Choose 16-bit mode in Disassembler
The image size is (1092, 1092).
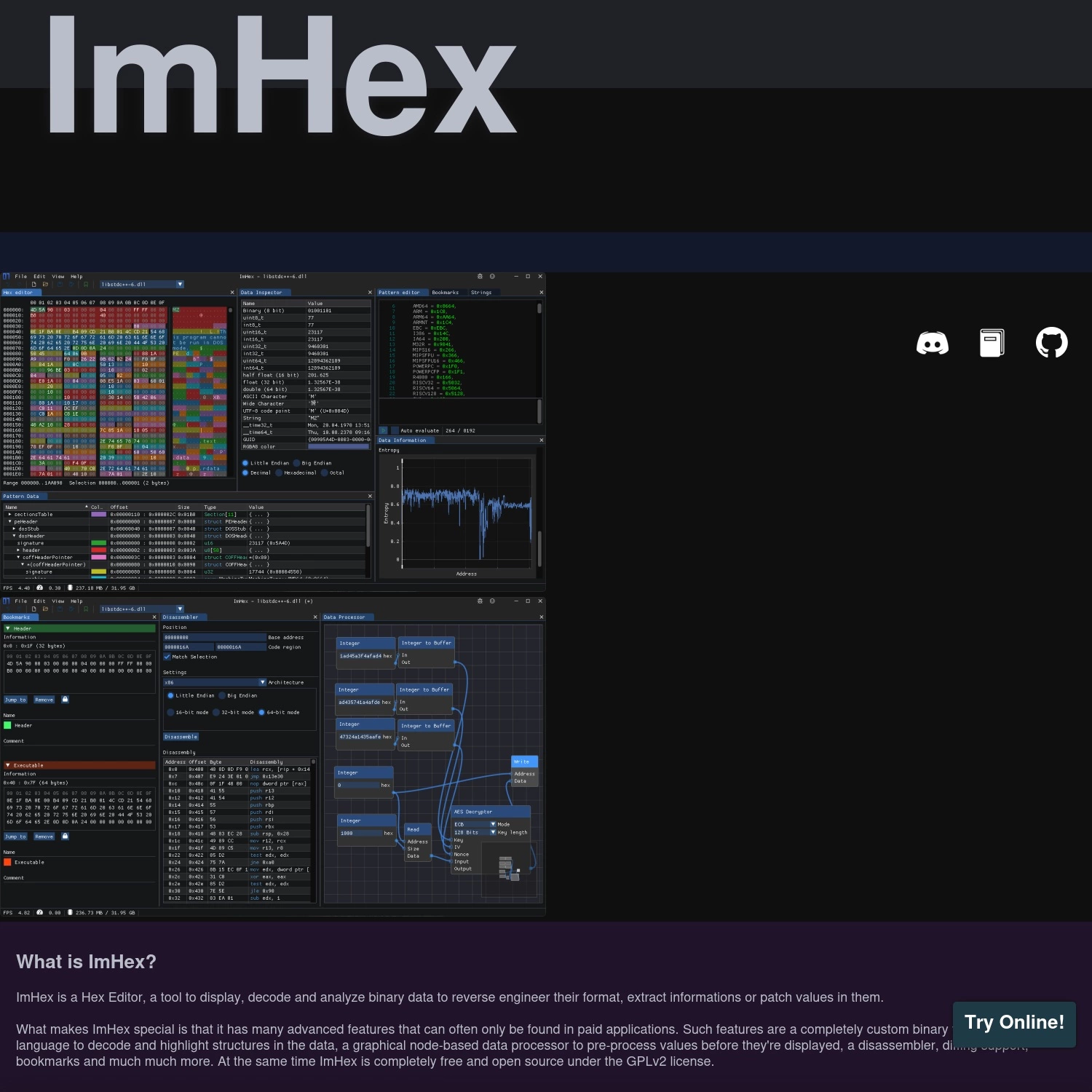pyautogui.click(x=188, y=713)
